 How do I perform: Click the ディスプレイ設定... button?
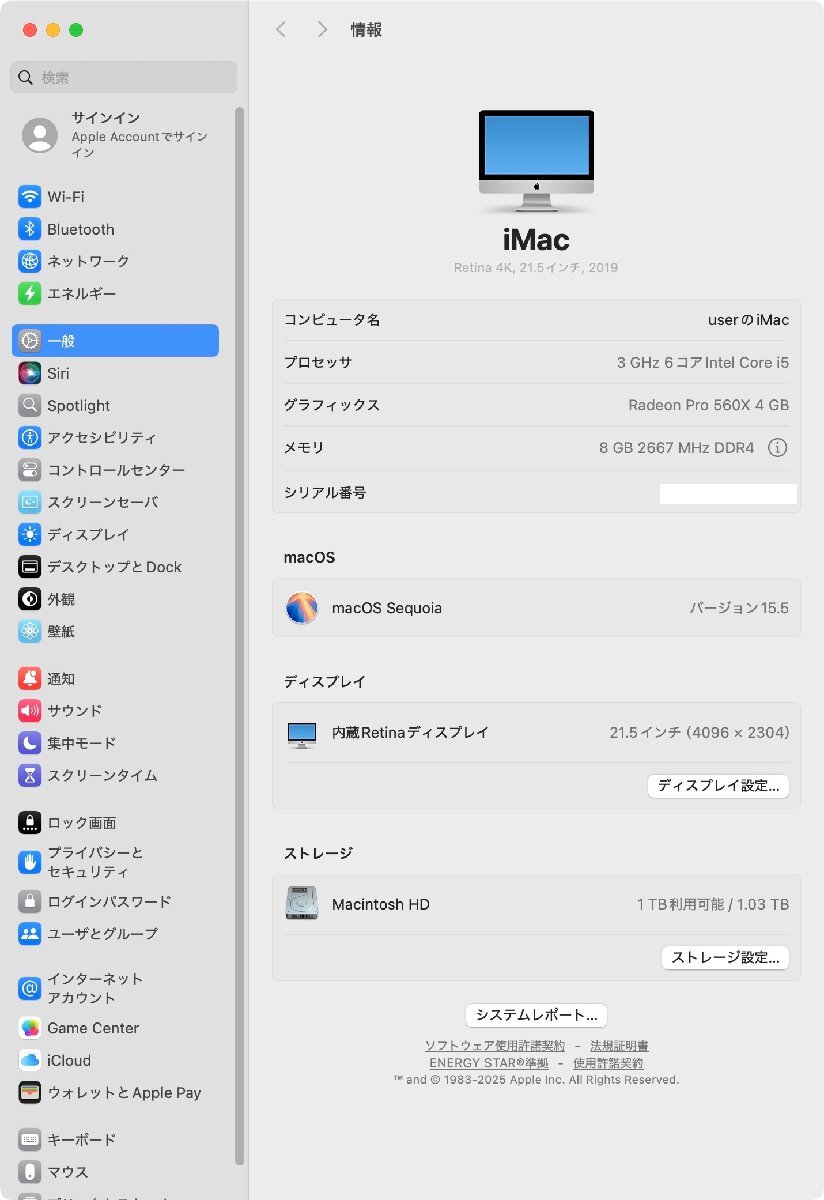coord(718,786)
